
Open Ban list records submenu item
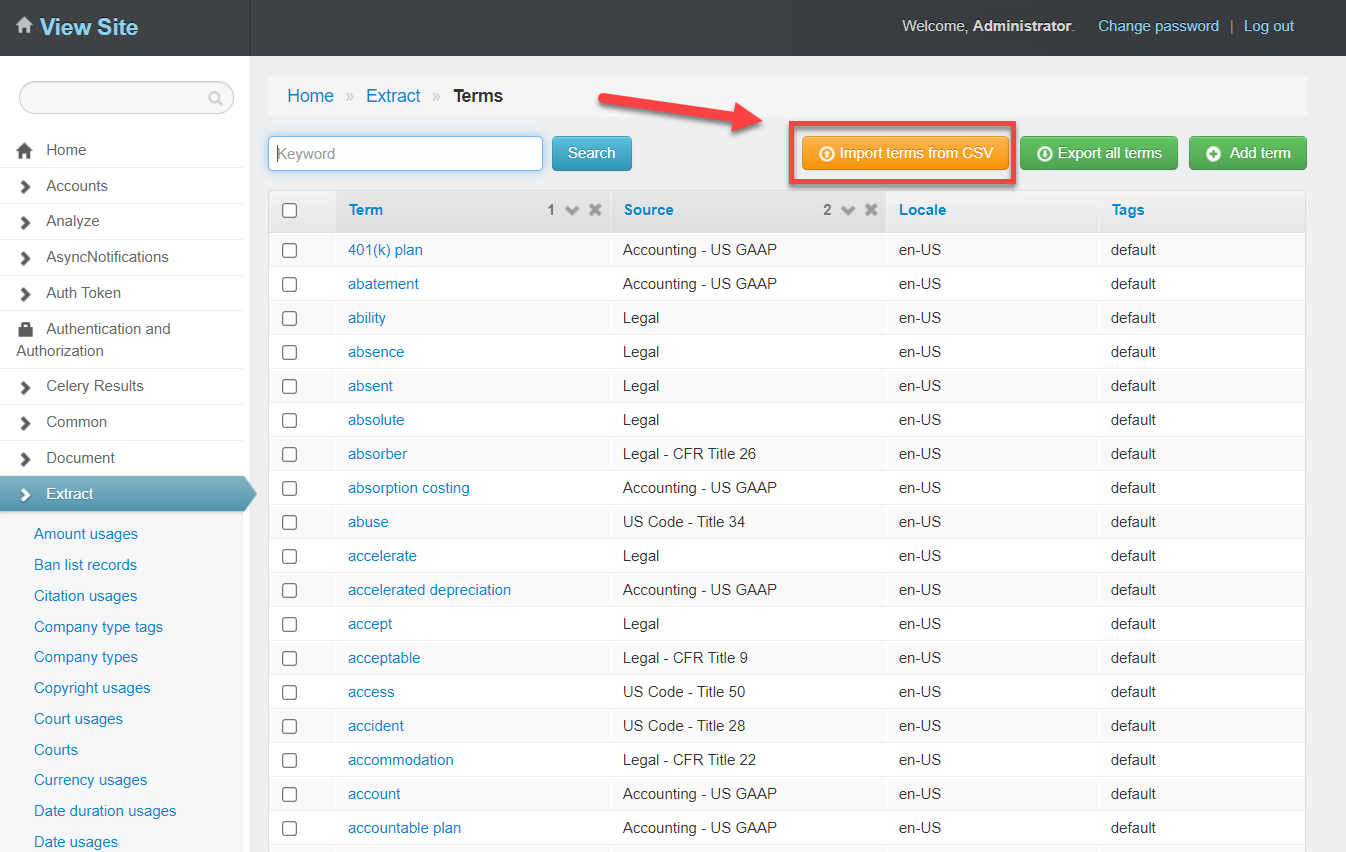(85, 565)
